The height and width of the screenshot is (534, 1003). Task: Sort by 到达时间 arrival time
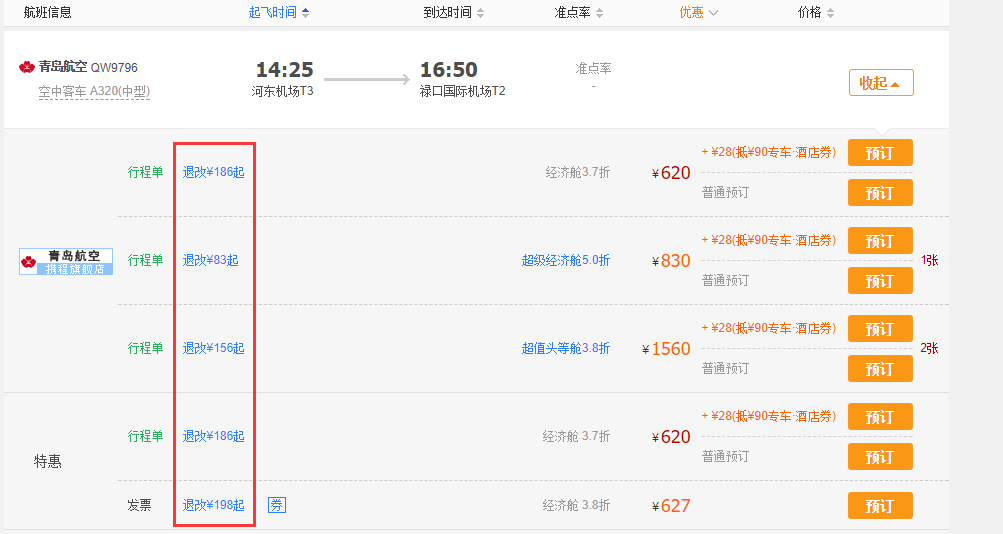(454, 13)
